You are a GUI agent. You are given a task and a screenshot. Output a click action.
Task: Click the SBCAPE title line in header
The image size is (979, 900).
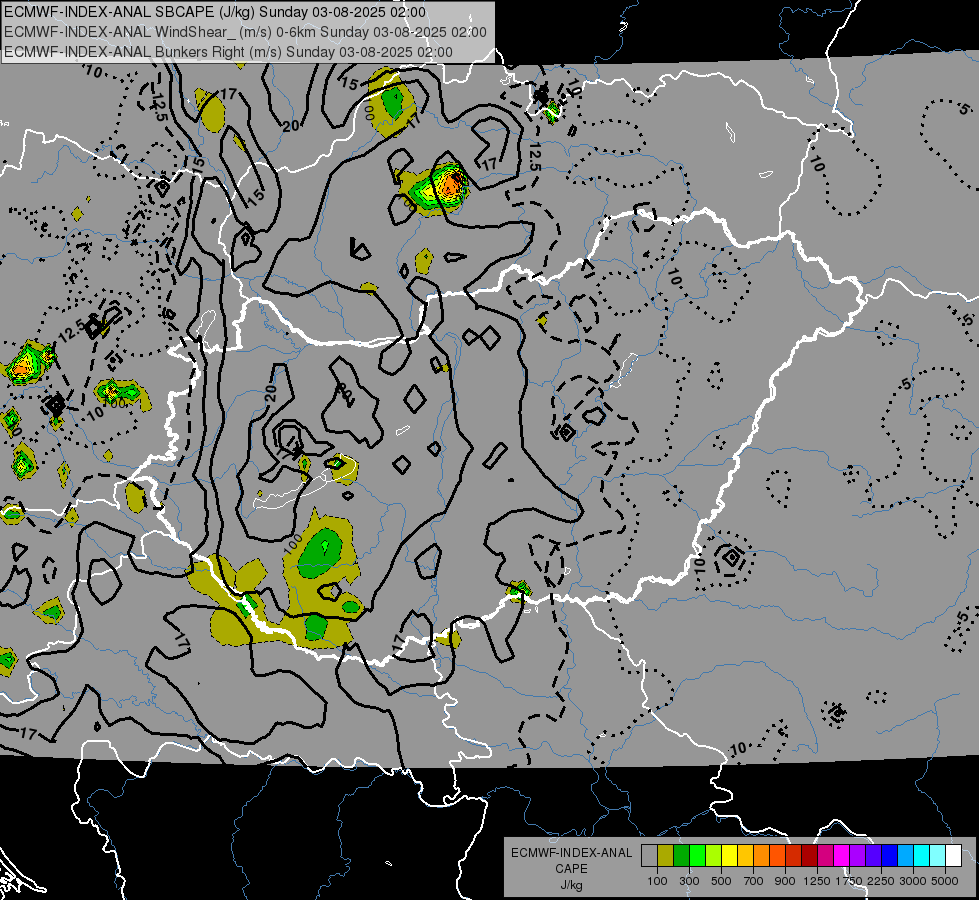pos(215,12)
